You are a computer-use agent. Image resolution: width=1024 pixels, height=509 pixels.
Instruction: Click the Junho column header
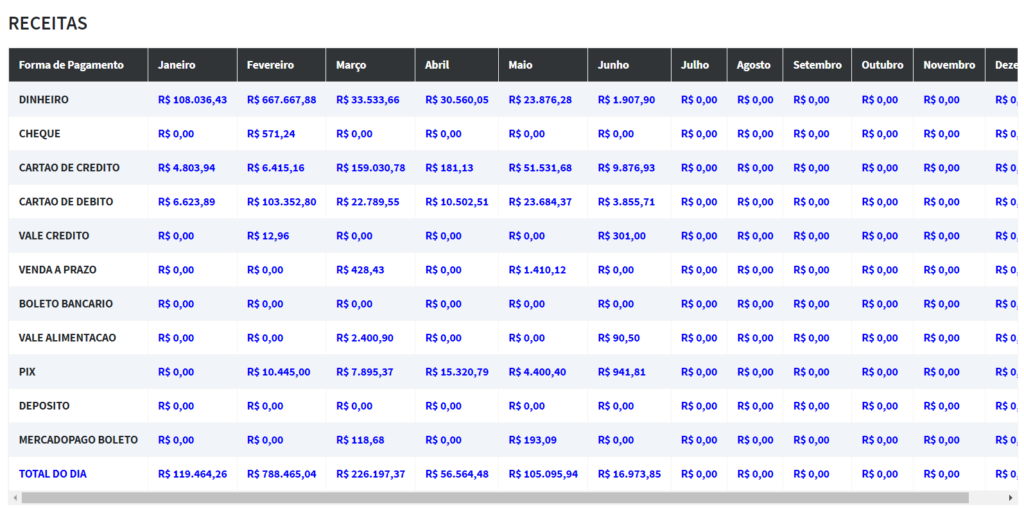pos(613,65)
